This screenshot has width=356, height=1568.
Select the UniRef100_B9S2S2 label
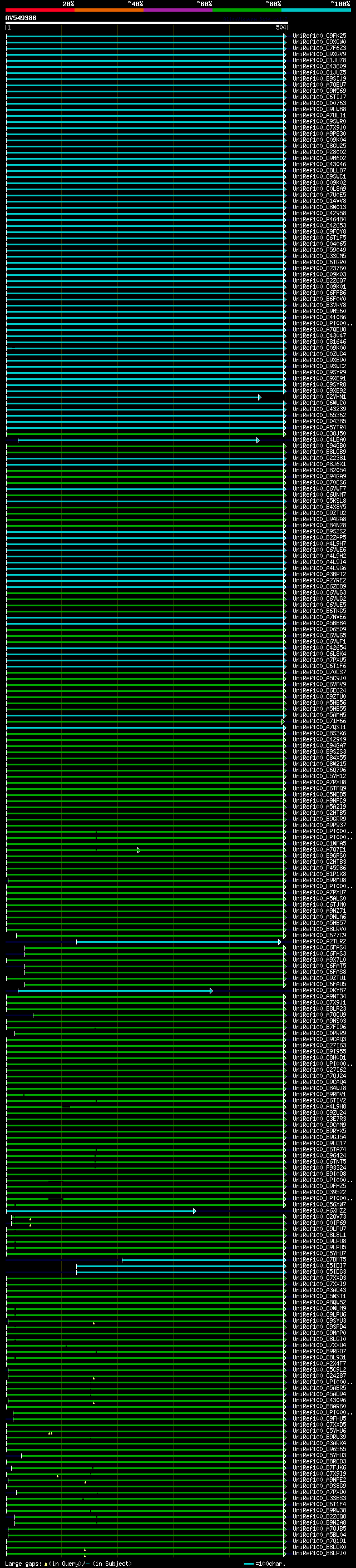319,531
